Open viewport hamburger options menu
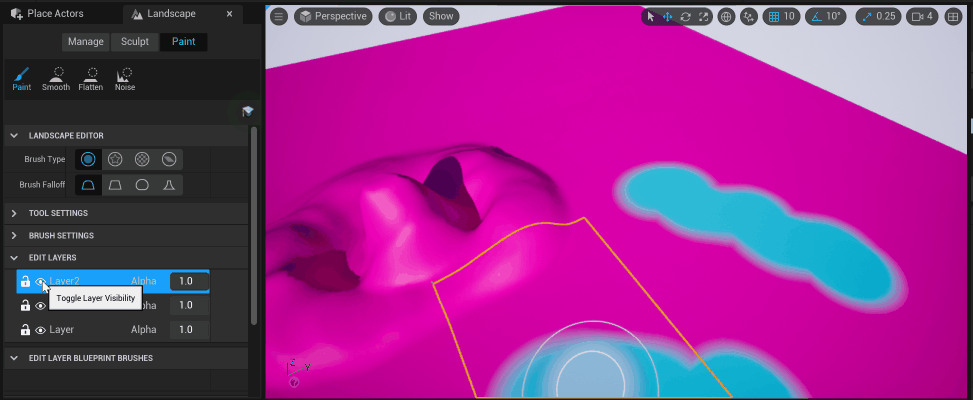The width and height of the screenshot is (973, 400). pos(279,17)
